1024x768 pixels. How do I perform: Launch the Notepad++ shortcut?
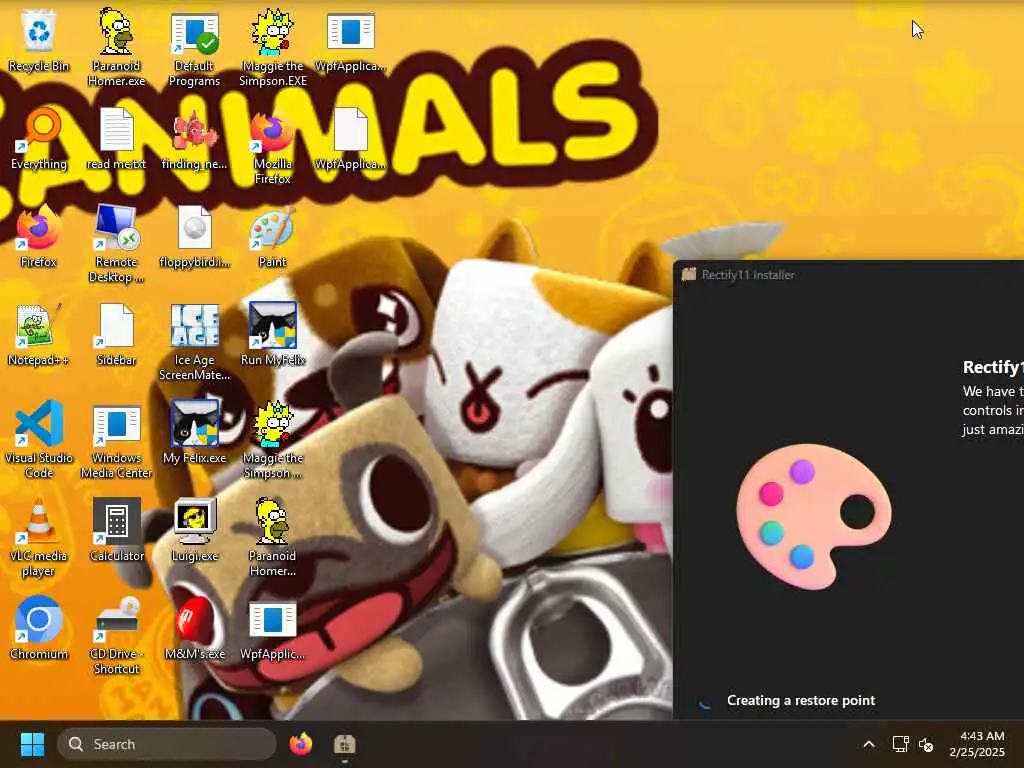click(x=39, y=334)
